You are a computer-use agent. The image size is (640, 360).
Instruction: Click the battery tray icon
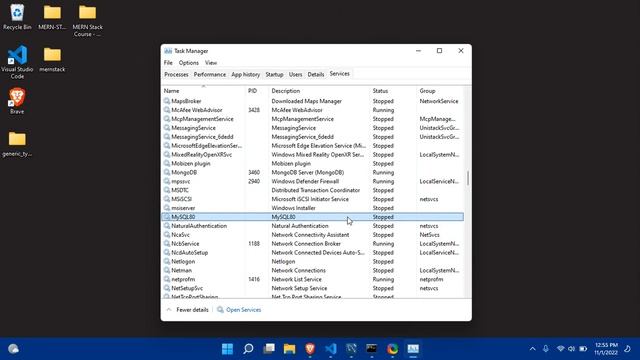click(x=583, y=349)
